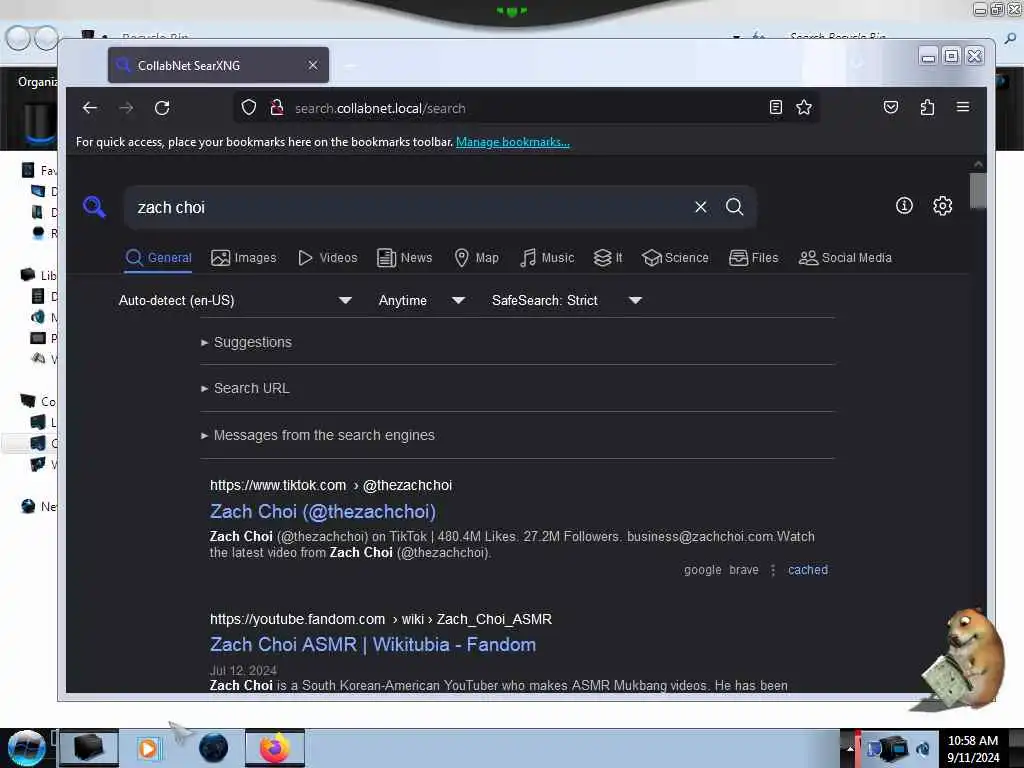
Task: Submit search with magnifier button
Action: (x=735, y=207)
